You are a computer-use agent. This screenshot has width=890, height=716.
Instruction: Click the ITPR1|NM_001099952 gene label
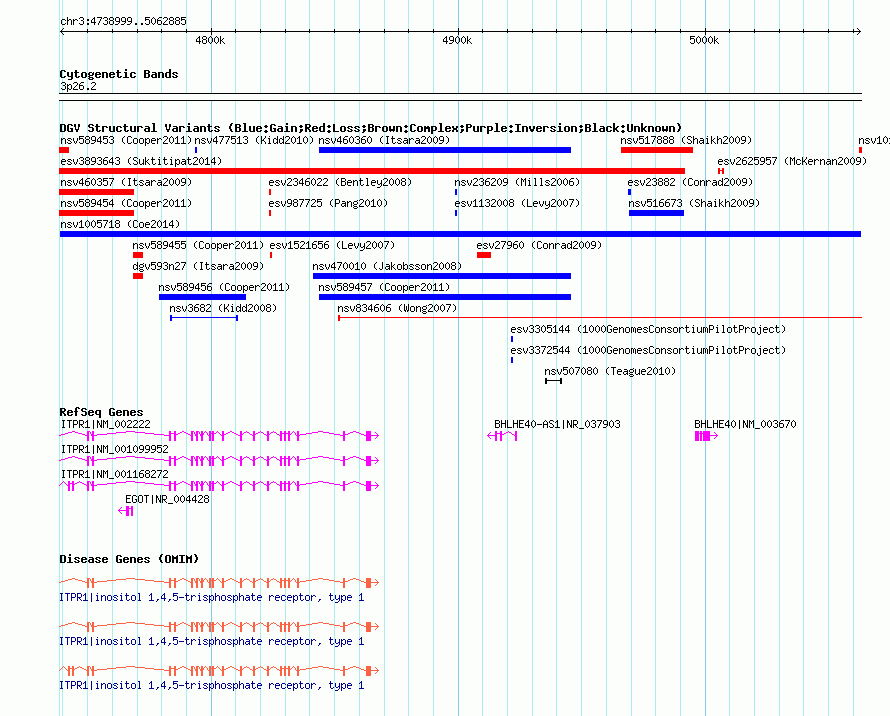point(115,449)
